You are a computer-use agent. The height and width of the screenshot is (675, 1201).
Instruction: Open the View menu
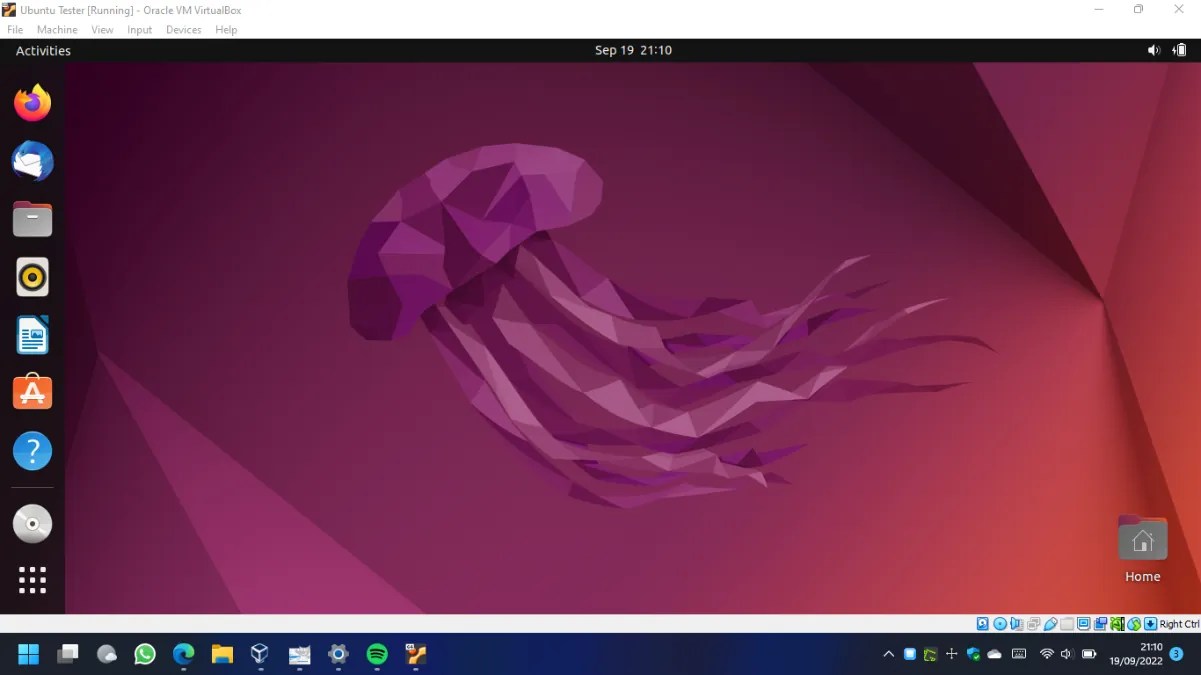point(102,30)
